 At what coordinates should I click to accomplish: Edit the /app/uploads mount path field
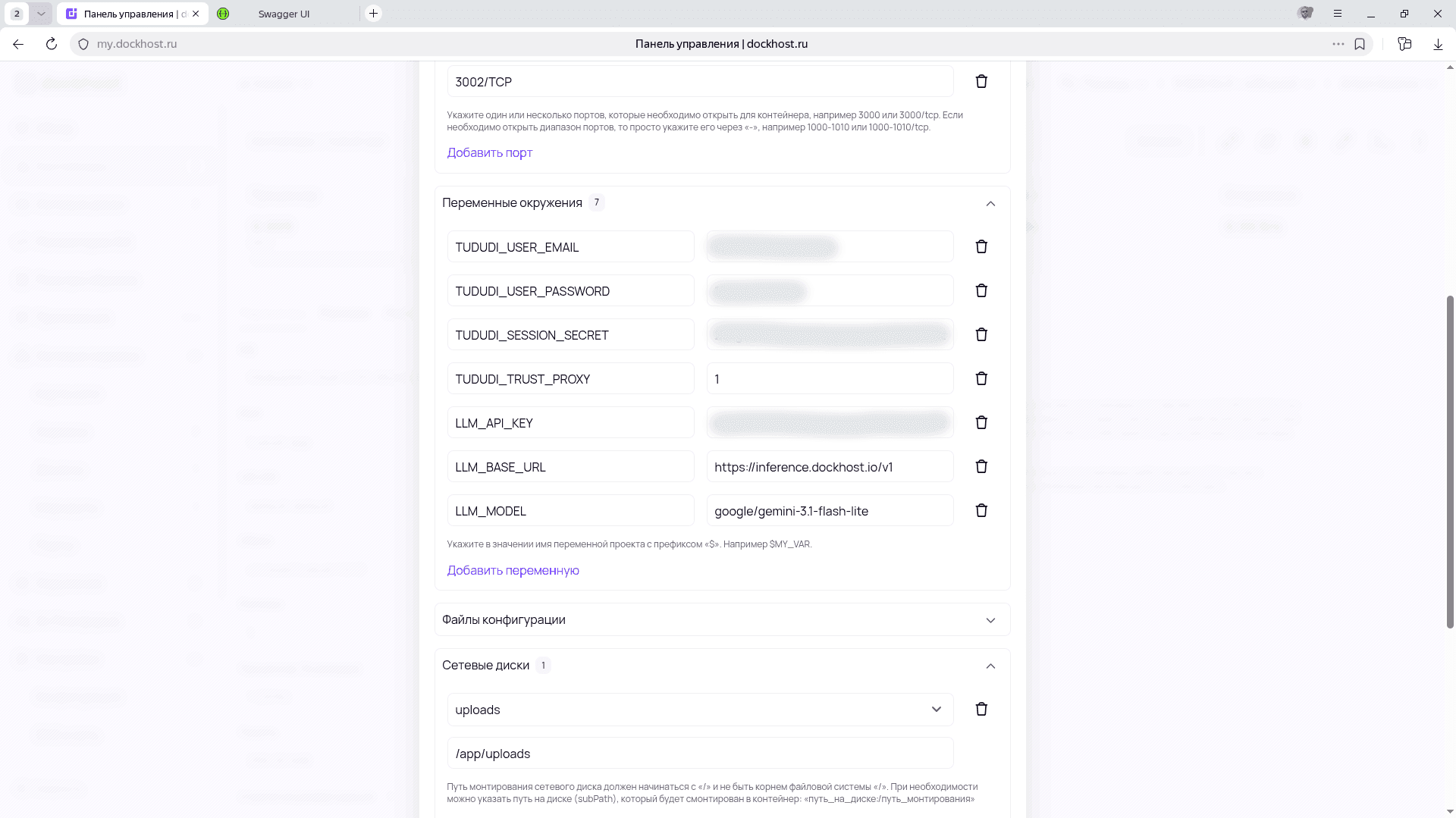coord(700,754)
